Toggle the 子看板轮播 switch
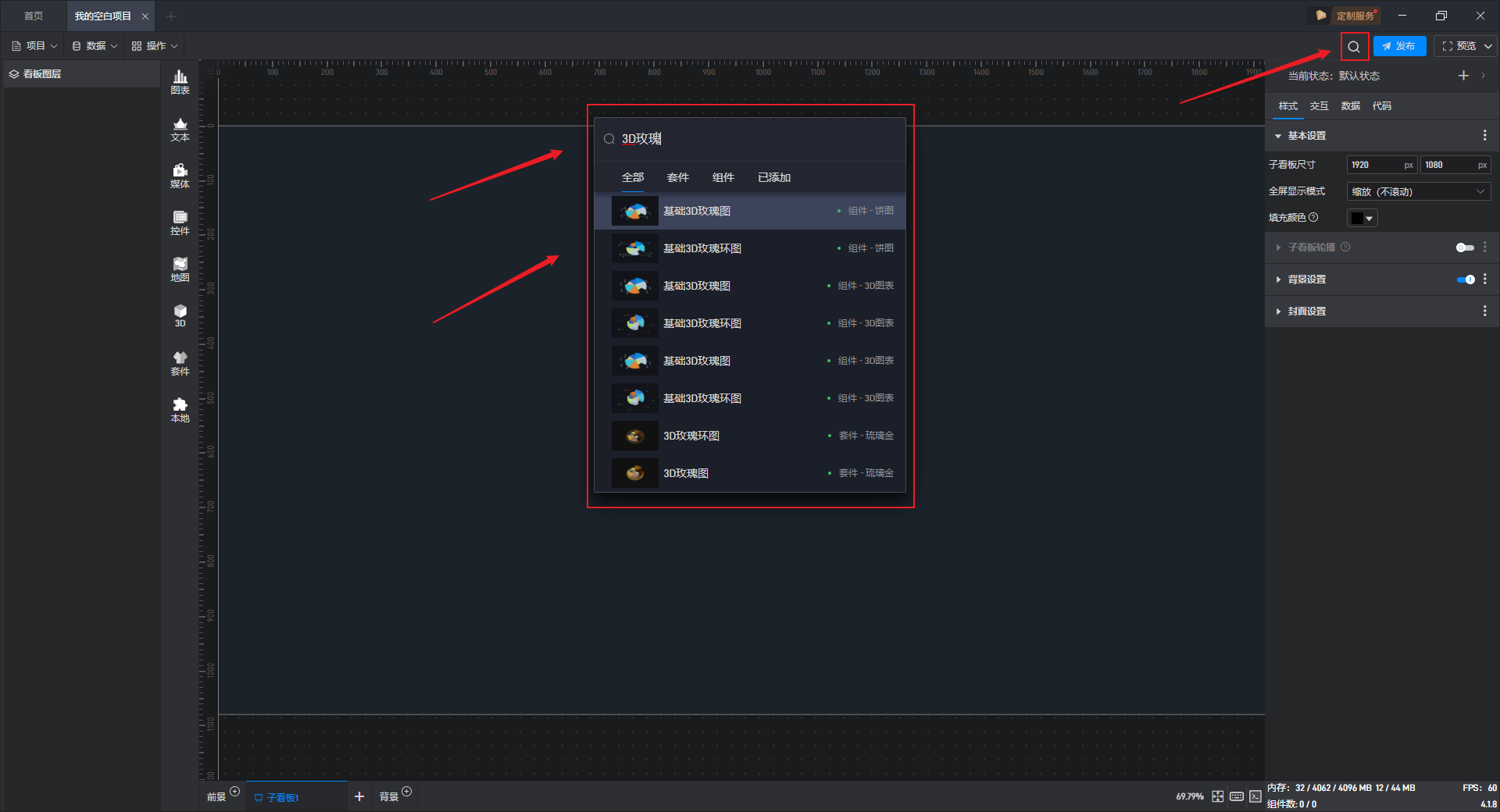The image size is (1500, 812). (1465, 248)
